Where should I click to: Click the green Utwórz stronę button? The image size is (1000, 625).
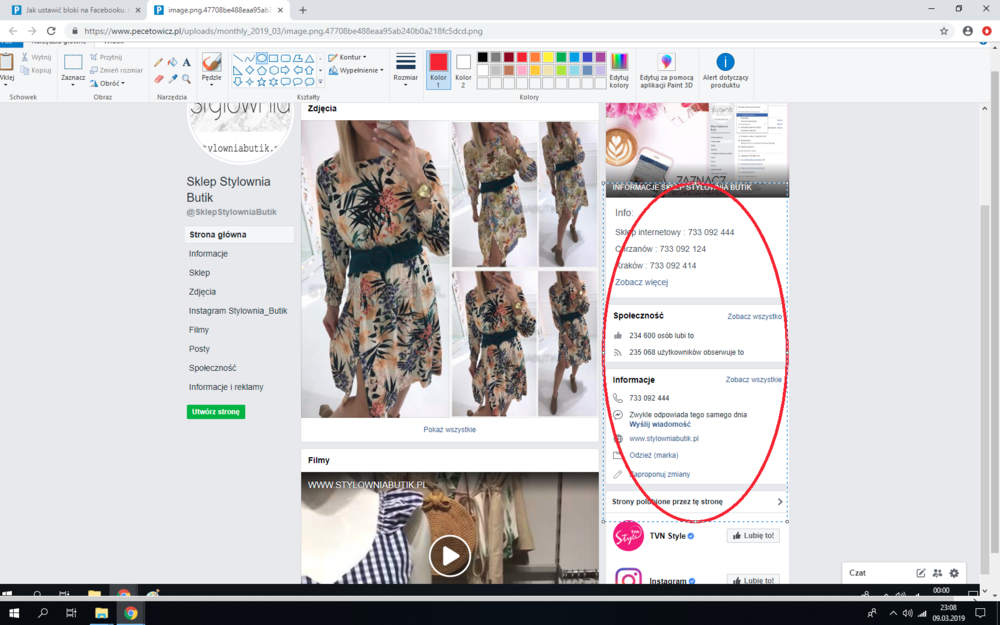click(215, 412)
